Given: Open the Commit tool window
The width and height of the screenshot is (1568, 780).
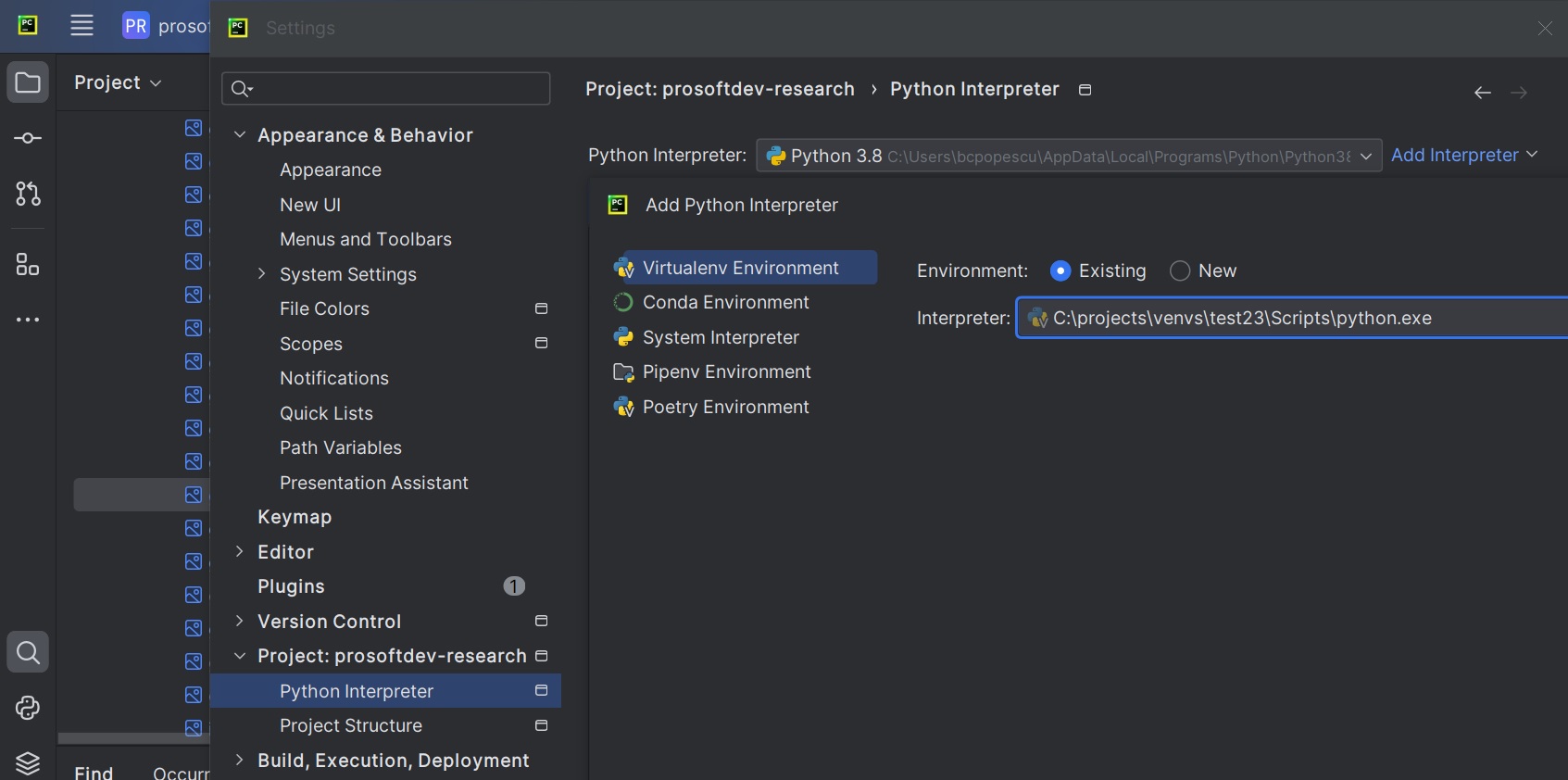Looking at the screenshot, I should [28, 138].
